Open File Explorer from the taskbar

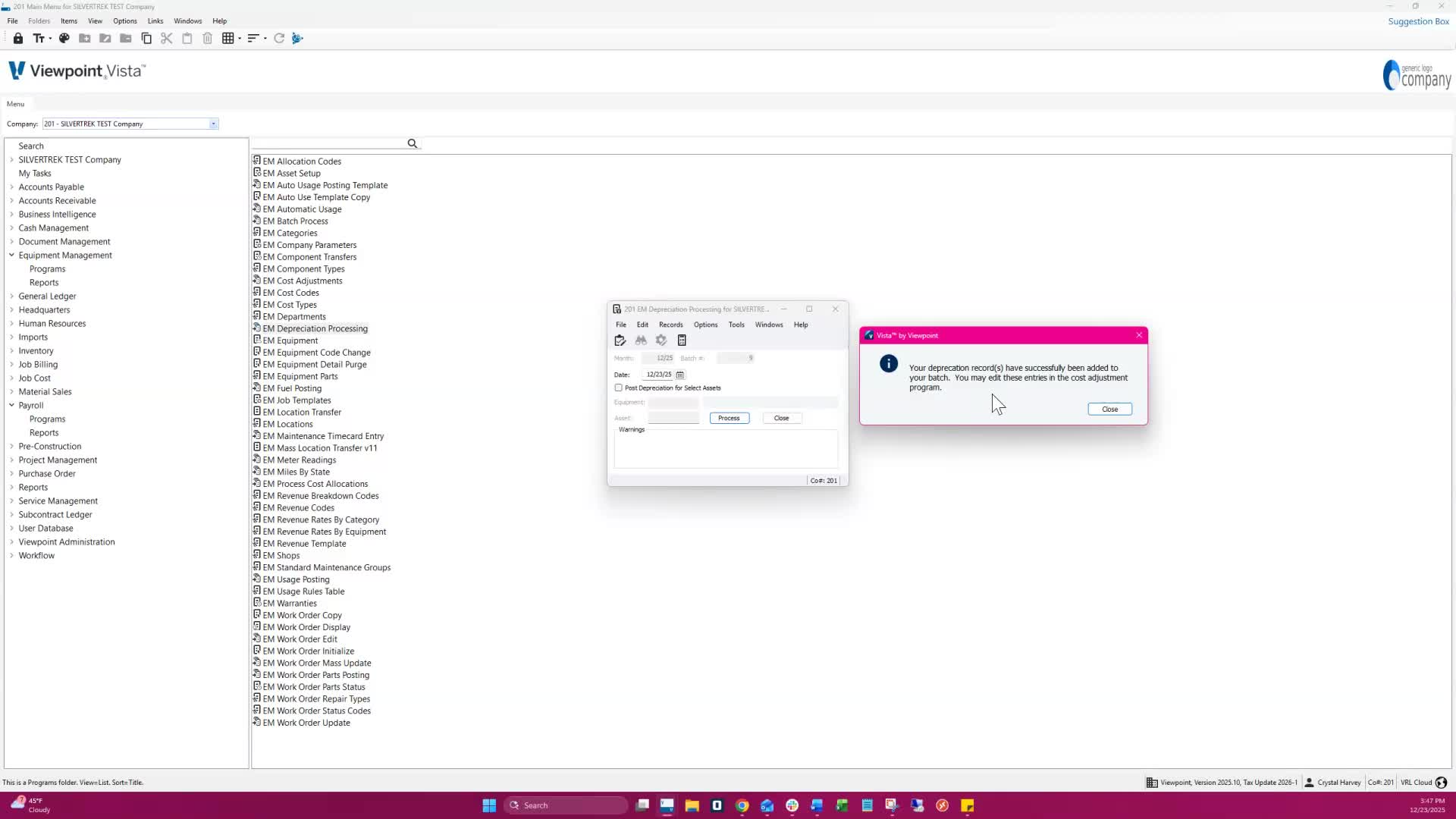point(692,805)
